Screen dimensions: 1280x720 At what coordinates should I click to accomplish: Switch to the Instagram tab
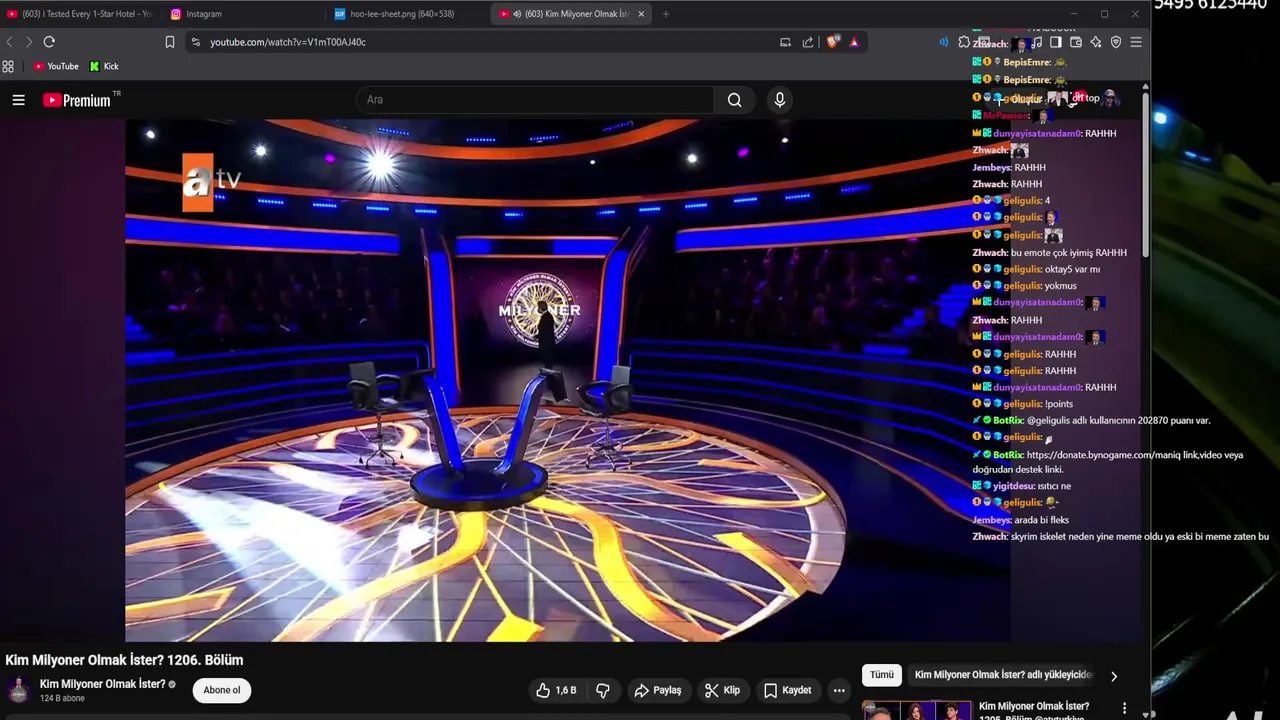coord(244,14)
